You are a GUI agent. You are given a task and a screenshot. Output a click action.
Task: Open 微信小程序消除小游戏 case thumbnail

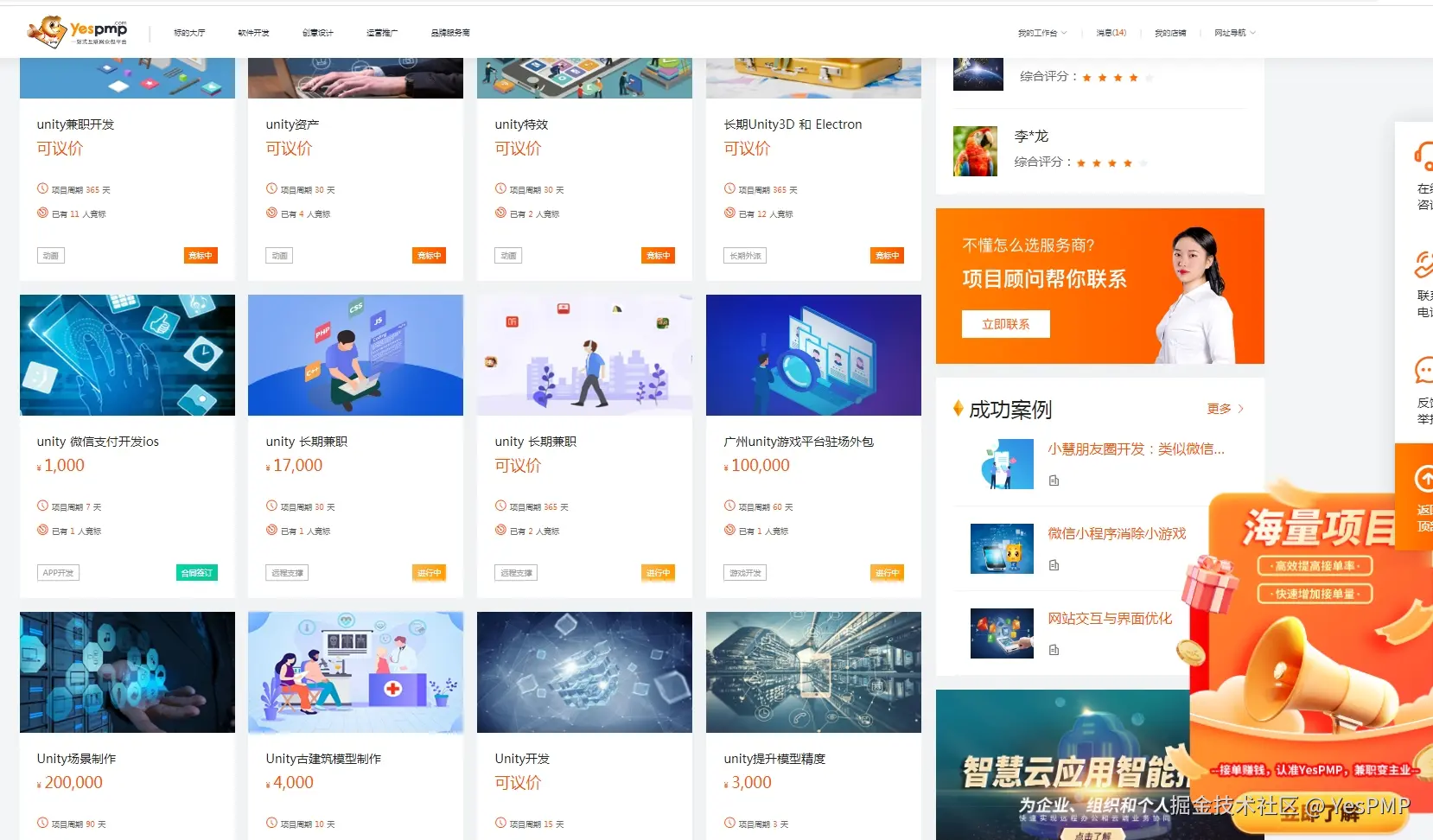click(x=1002, y=549)
